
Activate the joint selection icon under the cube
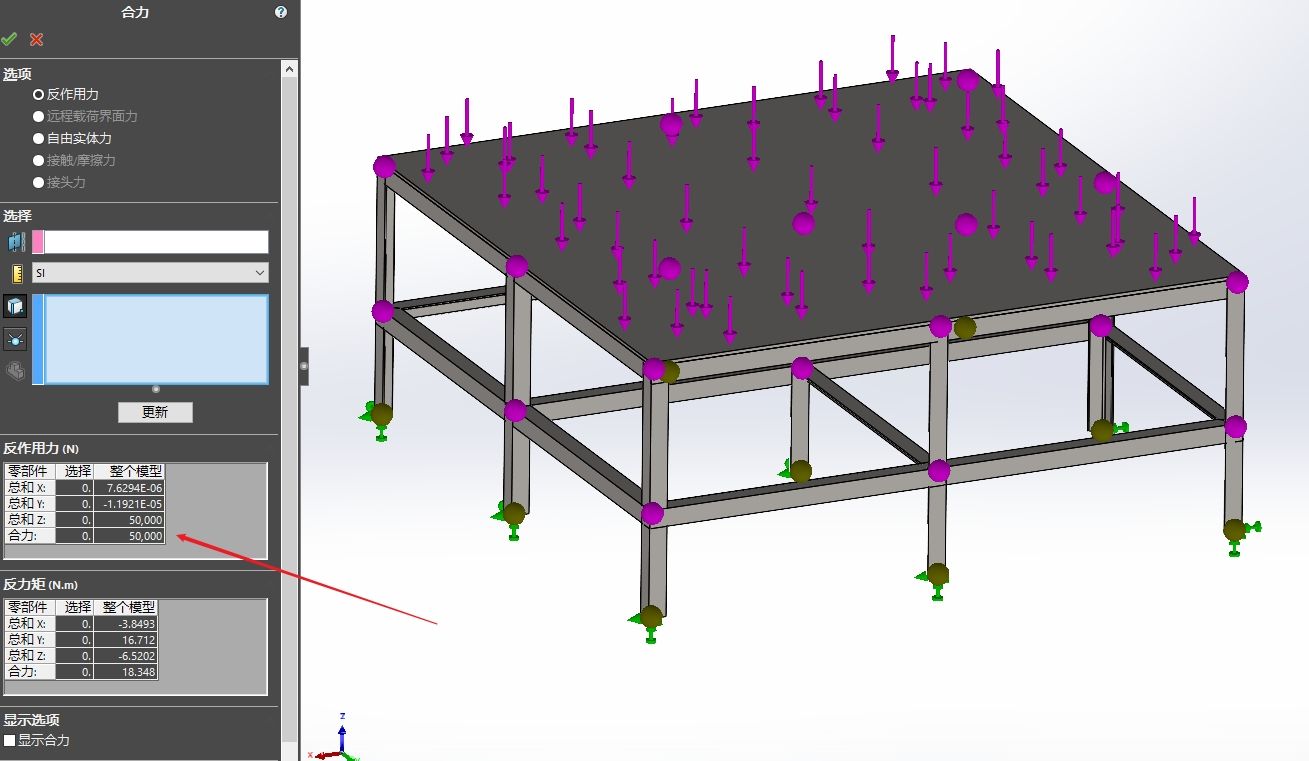point(15,339)
